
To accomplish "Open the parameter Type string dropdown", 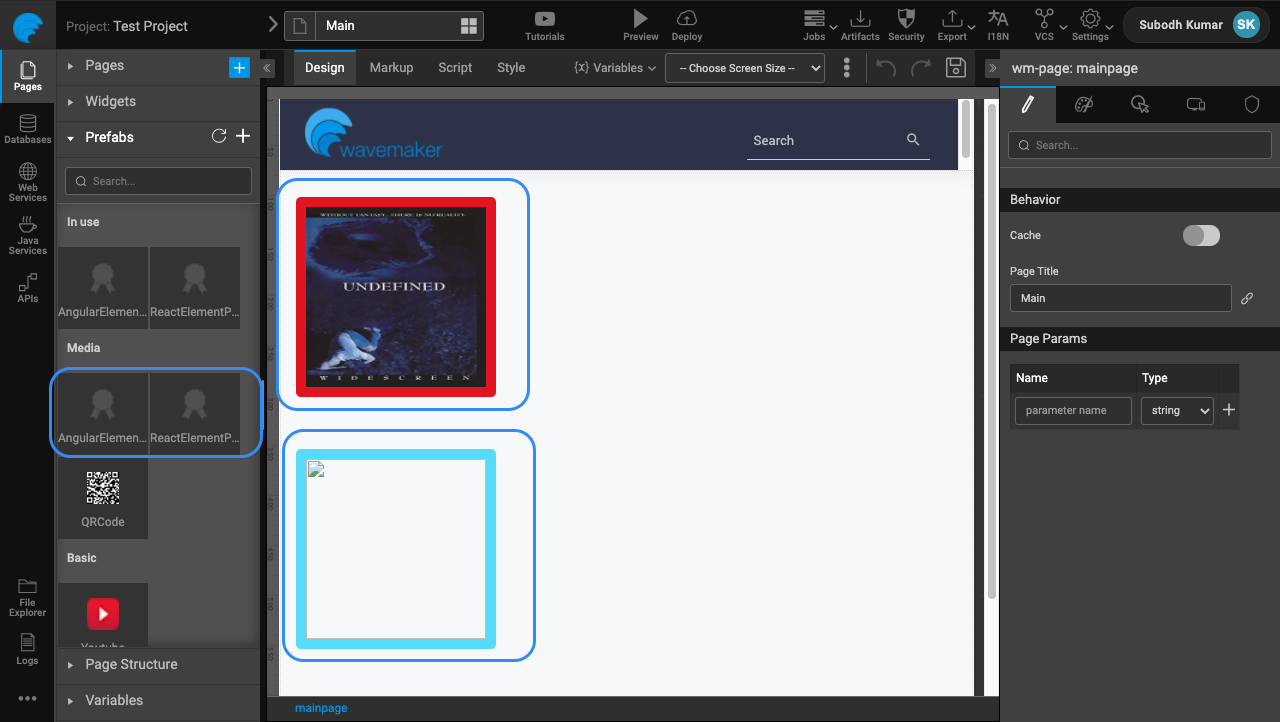I will [x=1177, y=410].
